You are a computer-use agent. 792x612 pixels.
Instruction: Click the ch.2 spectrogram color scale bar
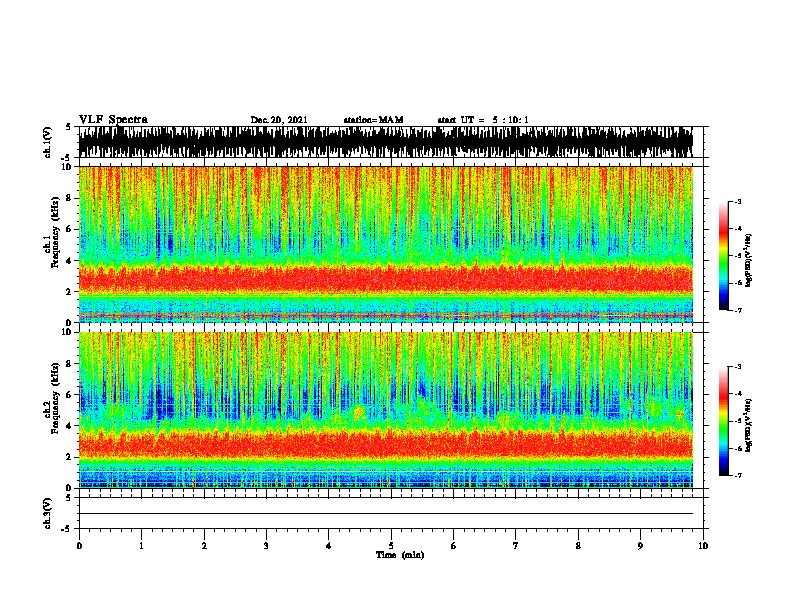coord(724,421)
